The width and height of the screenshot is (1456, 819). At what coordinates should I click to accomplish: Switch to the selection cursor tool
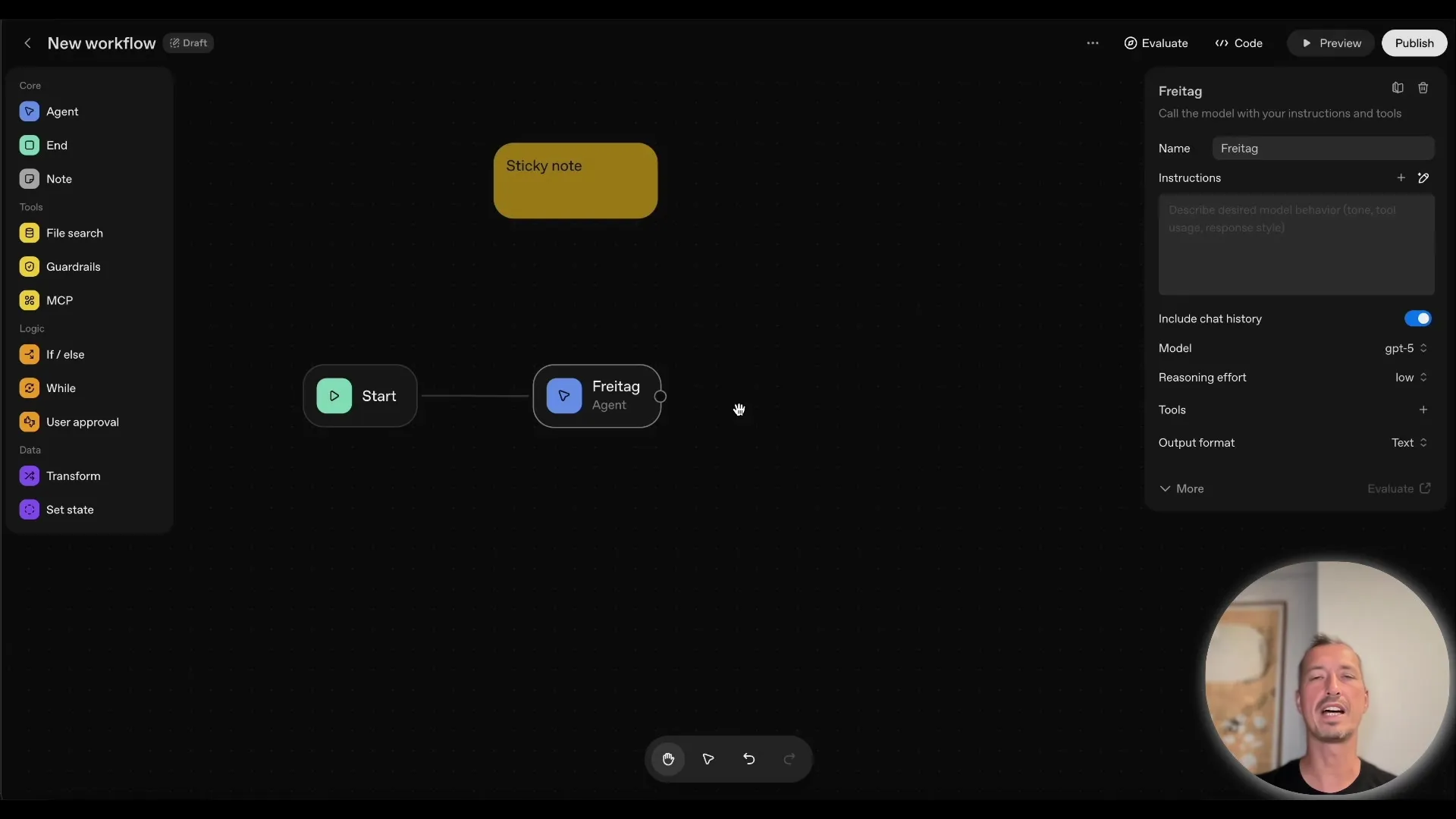pos(708,759)
